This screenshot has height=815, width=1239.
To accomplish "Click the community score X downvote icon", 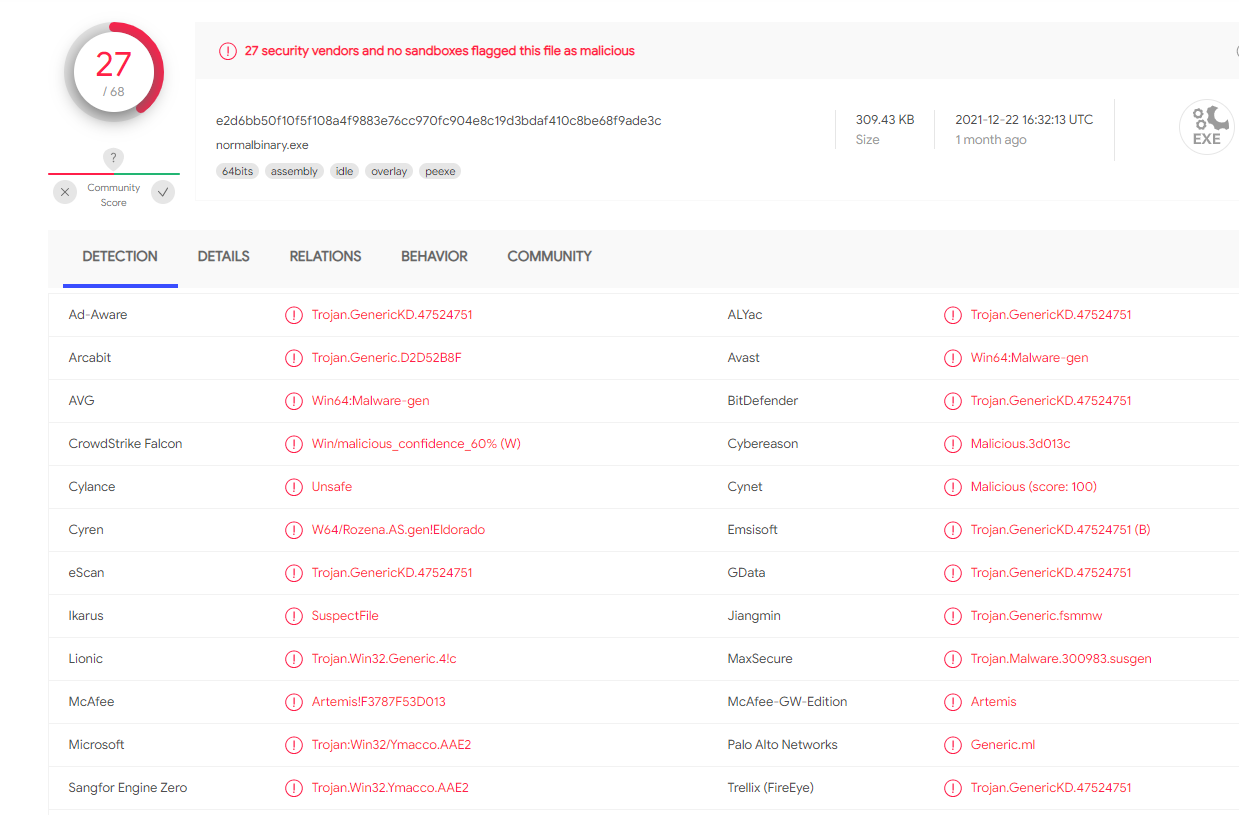I will click(x=65, y=192).
